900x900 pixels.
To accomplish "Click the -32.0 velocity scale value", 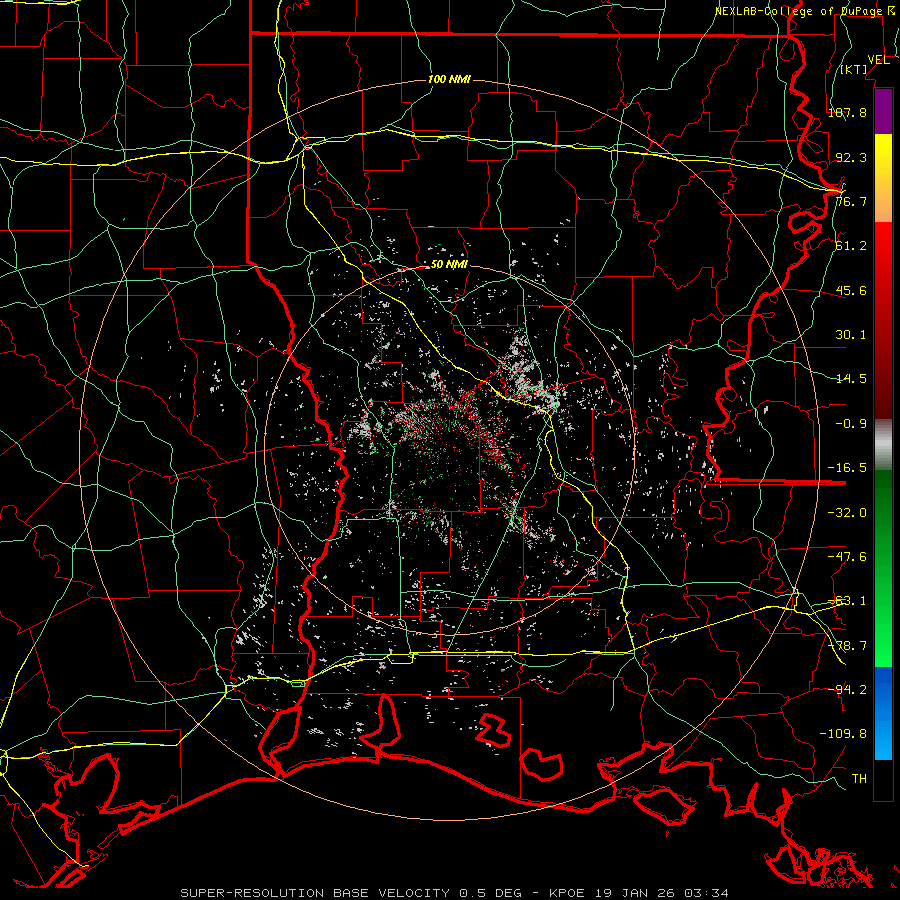I will (847, 513).
